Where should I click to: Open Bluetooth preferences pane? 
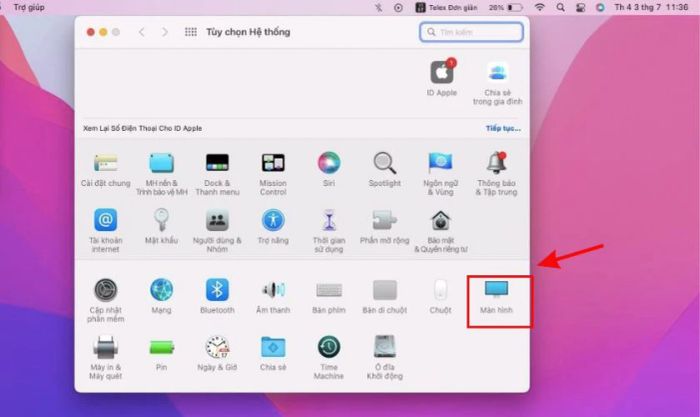pos(217,296)
